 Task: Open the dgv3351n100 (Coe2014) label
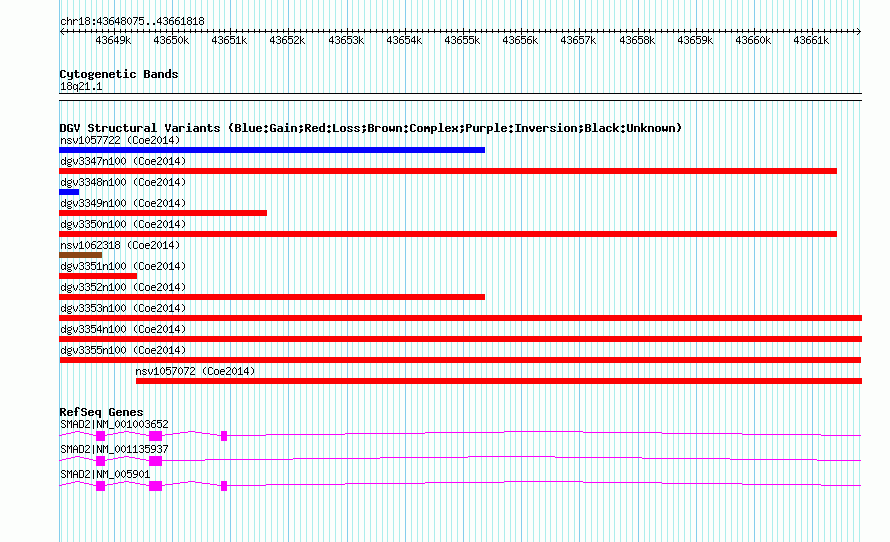tap(123, 266)
